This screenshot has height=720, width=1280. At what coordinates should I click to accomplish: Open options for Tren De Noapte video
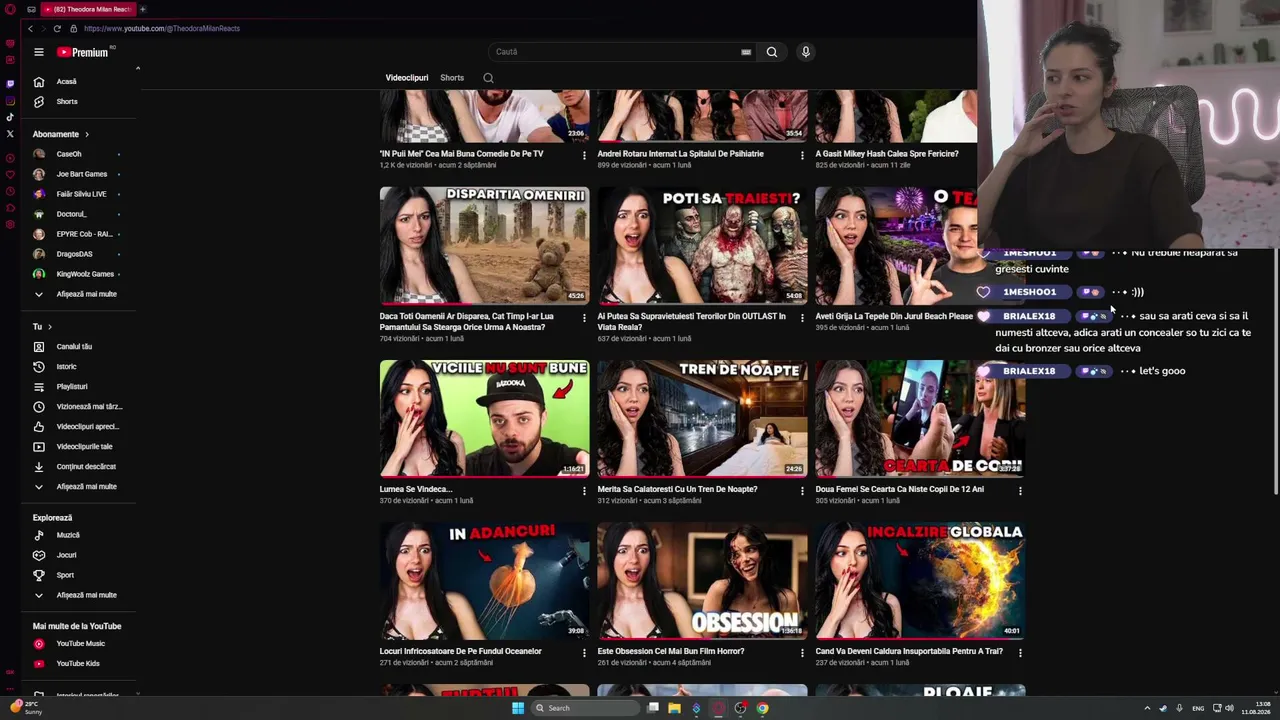pos(802,491)
